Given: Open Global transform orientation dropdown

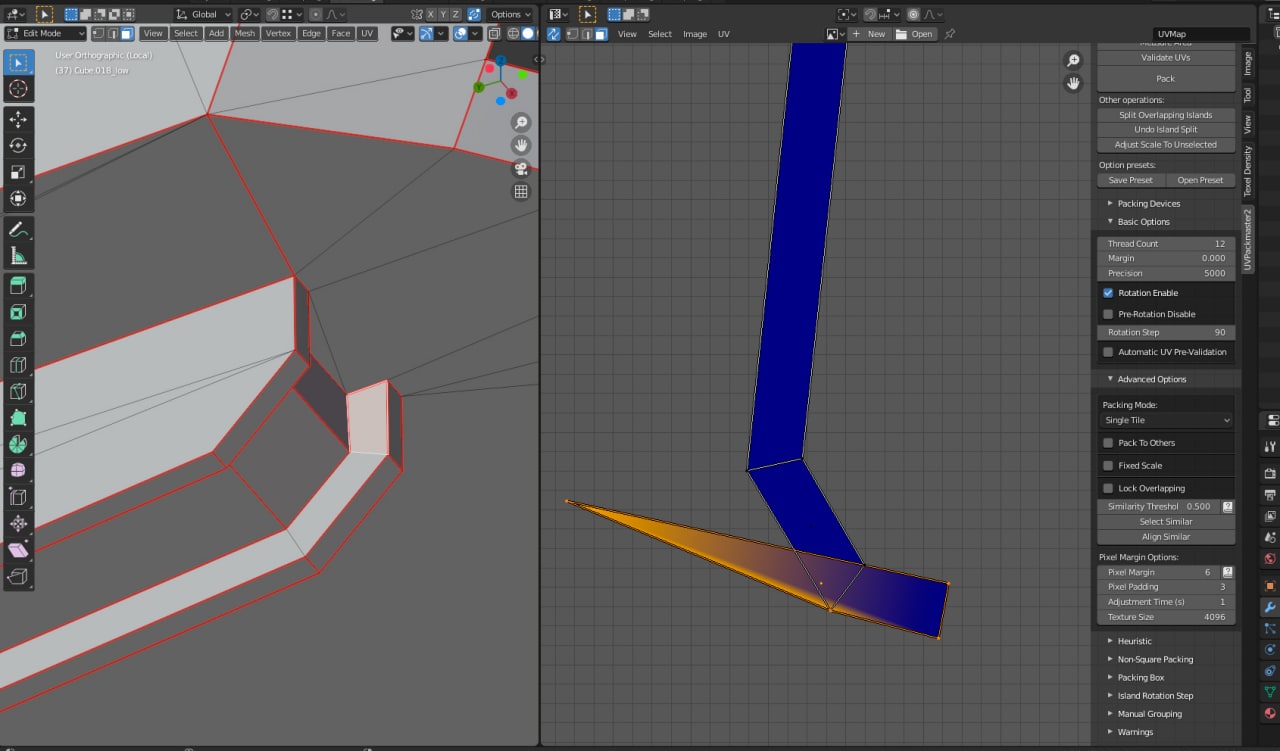Looking at the screenshot, I should click(203, 14).
